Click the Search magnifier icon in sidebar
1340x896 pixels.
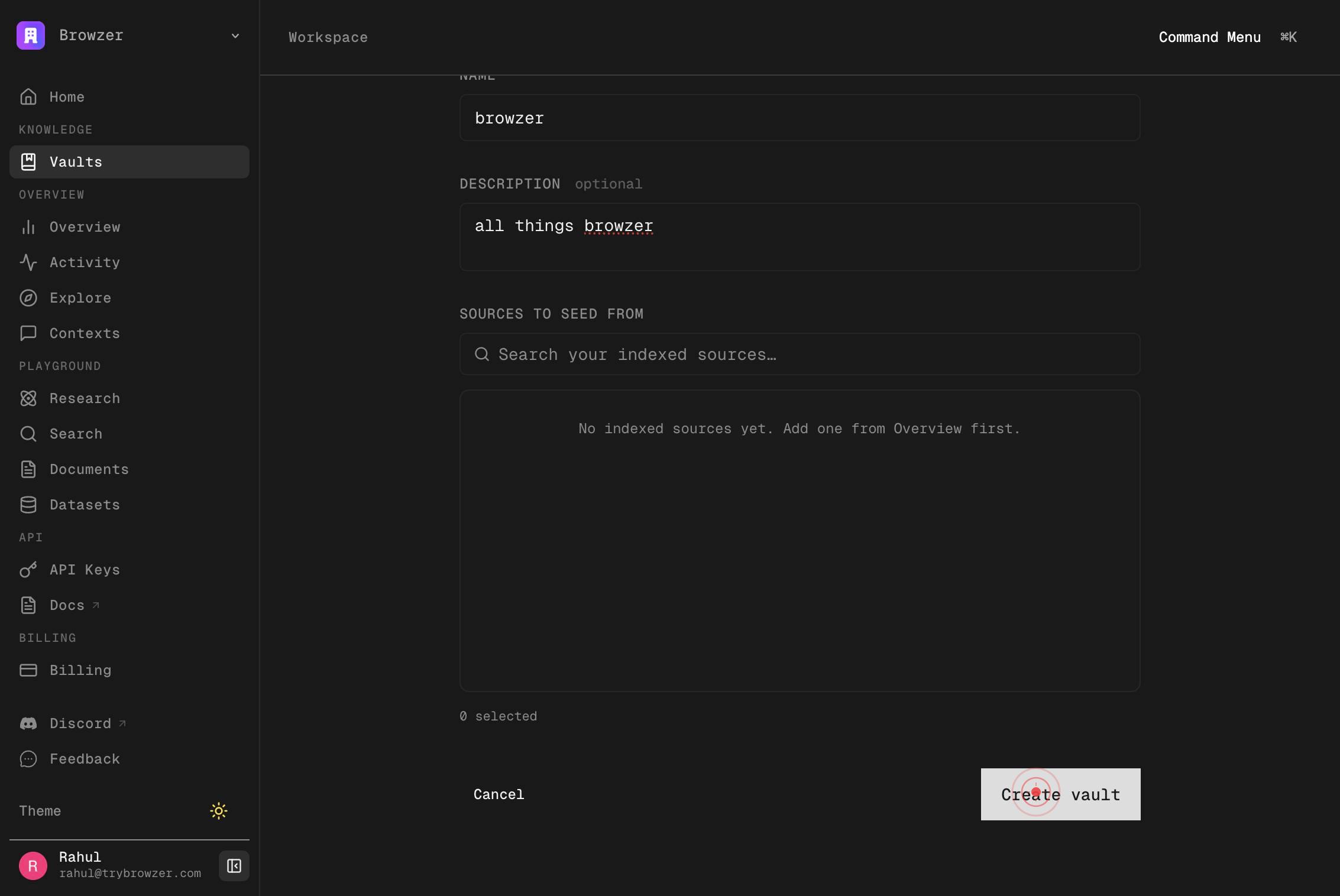pyautogui.click(x=28, y=434)
